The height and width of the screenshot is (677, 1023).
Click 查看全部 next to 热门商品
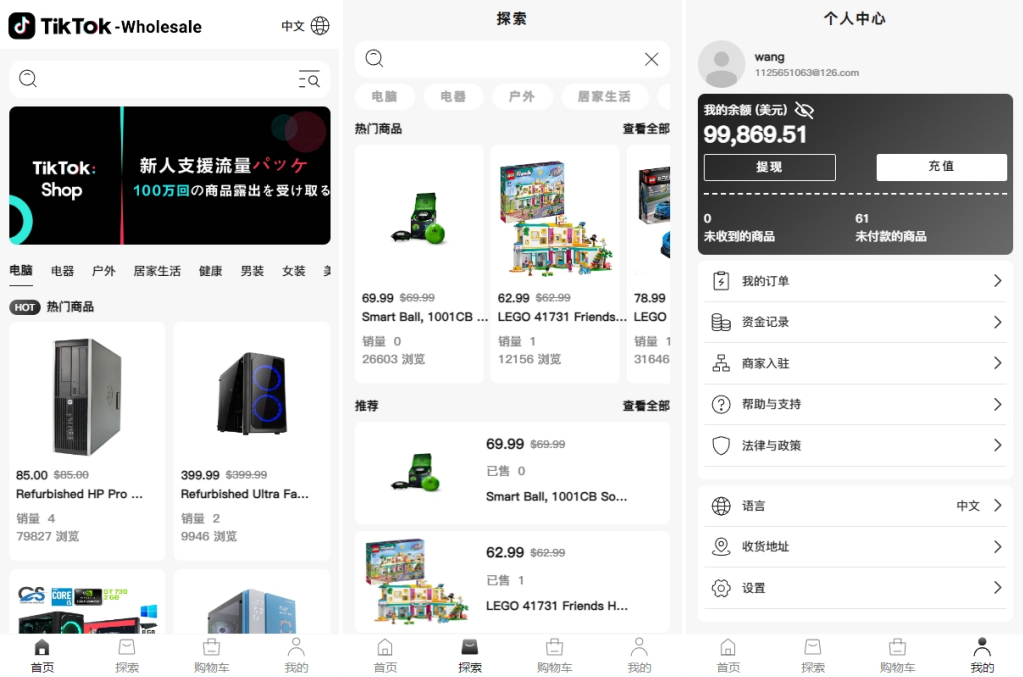646,128
